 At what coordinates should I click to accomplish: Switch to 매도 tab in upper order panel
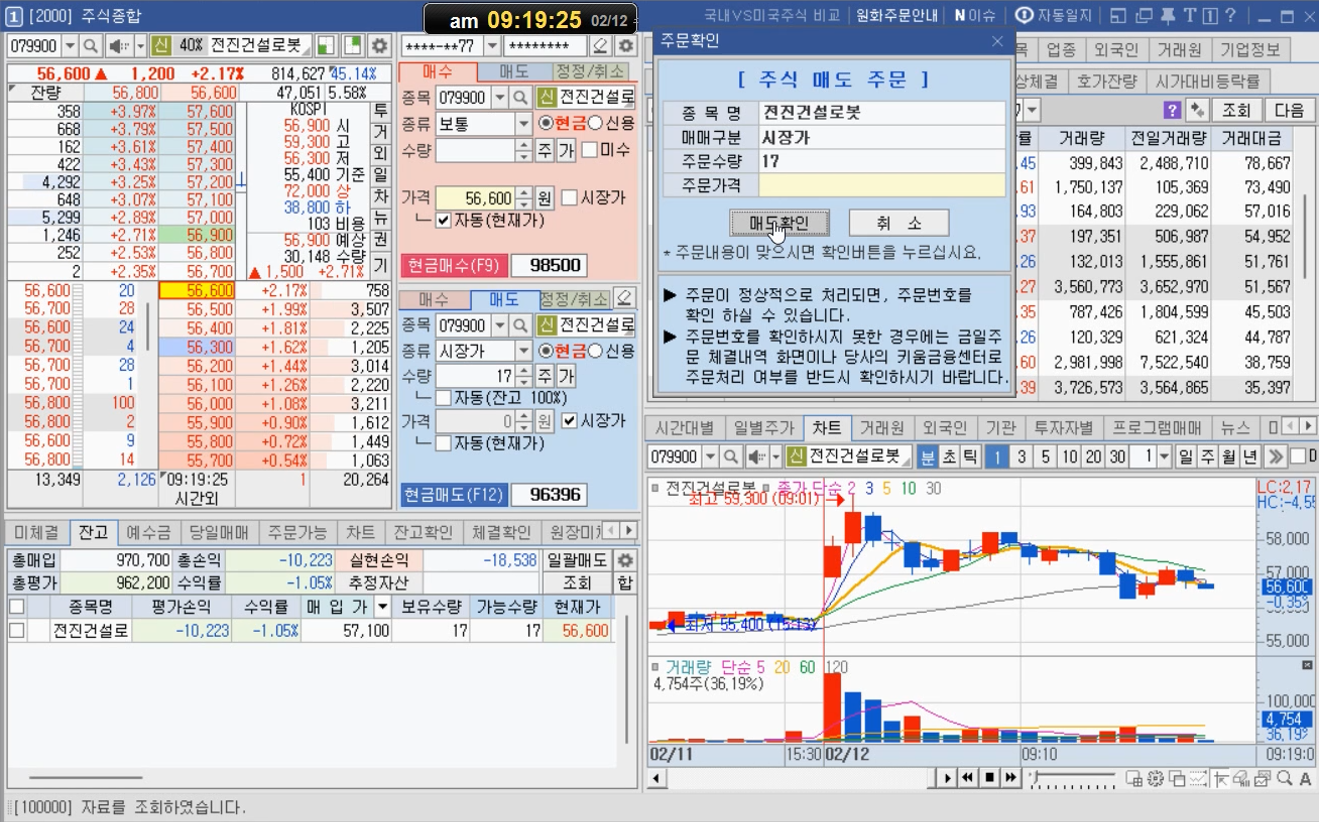pos(514,71)
